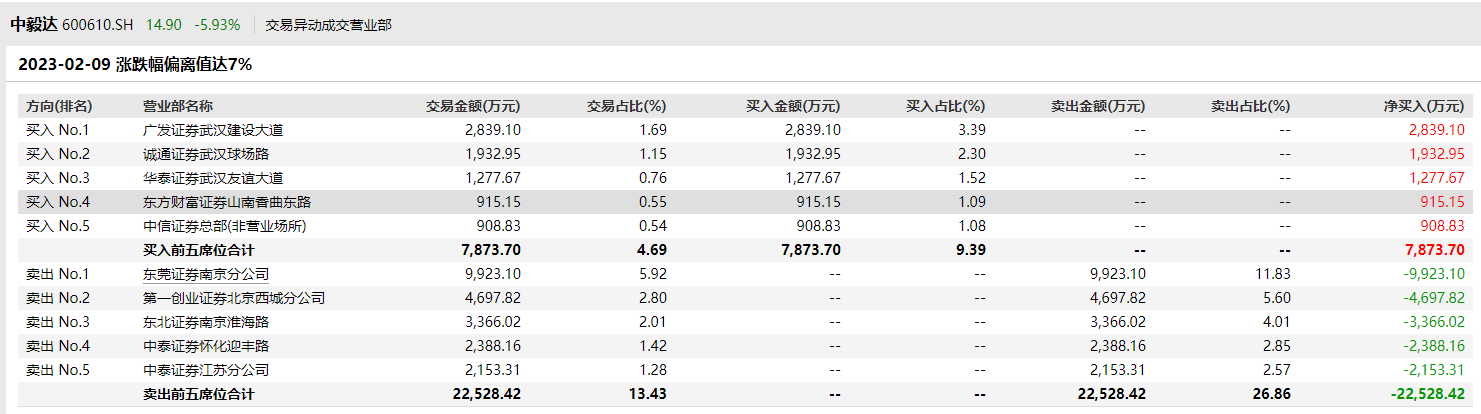Screen dimensions: 1481x414
Task: Open 中泰证券怀化迎丰路 brokerage link
Action: click(206, 346)
